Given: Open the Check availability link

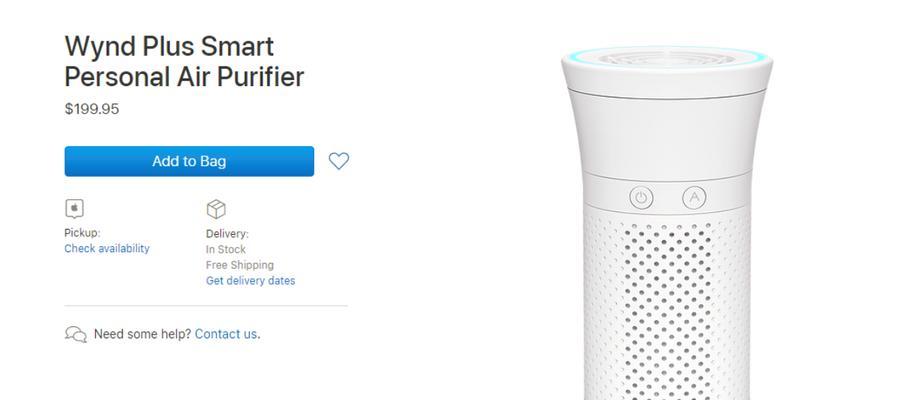Looking at the screenshot, I should click(107, 249).
